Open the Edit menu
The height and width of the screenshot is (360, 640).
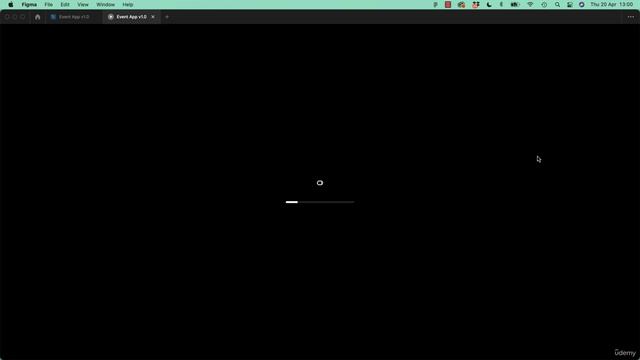tap(65, 4)
